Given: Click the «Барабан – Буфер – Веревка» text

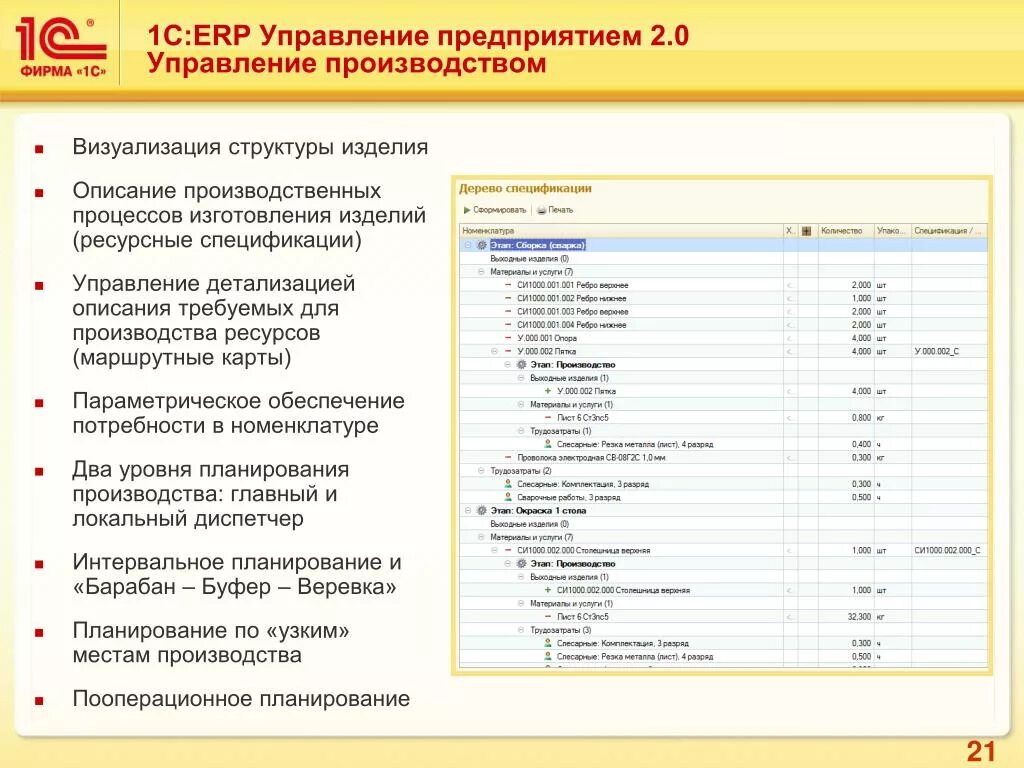Looking at the screenshot, I should click(x=234, y=586).
